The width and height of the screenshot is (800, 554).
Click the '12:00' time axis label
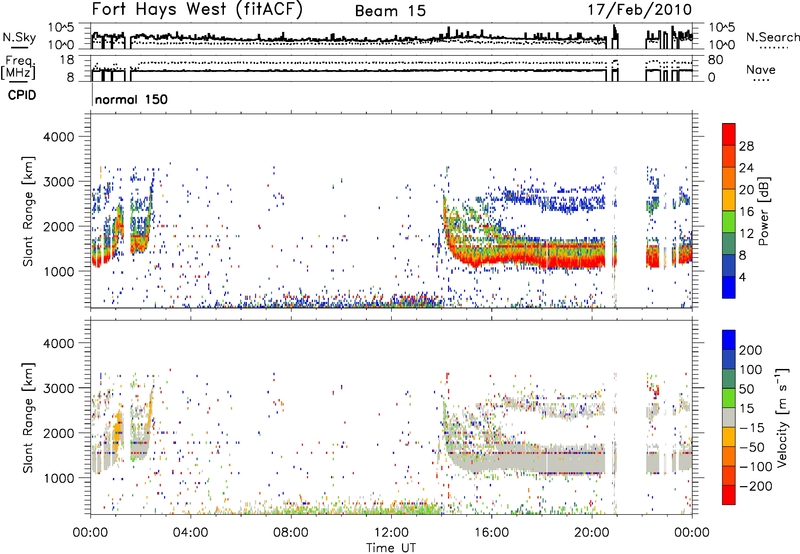click(391, 533)
